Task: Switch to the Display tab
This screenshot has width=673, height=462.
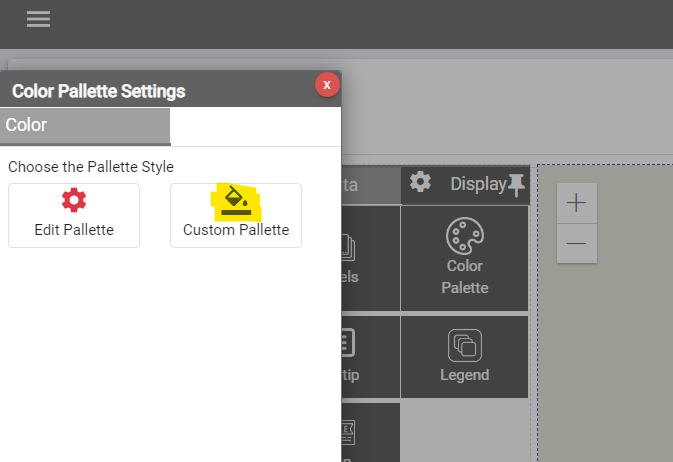Action: tap(477, 184)
